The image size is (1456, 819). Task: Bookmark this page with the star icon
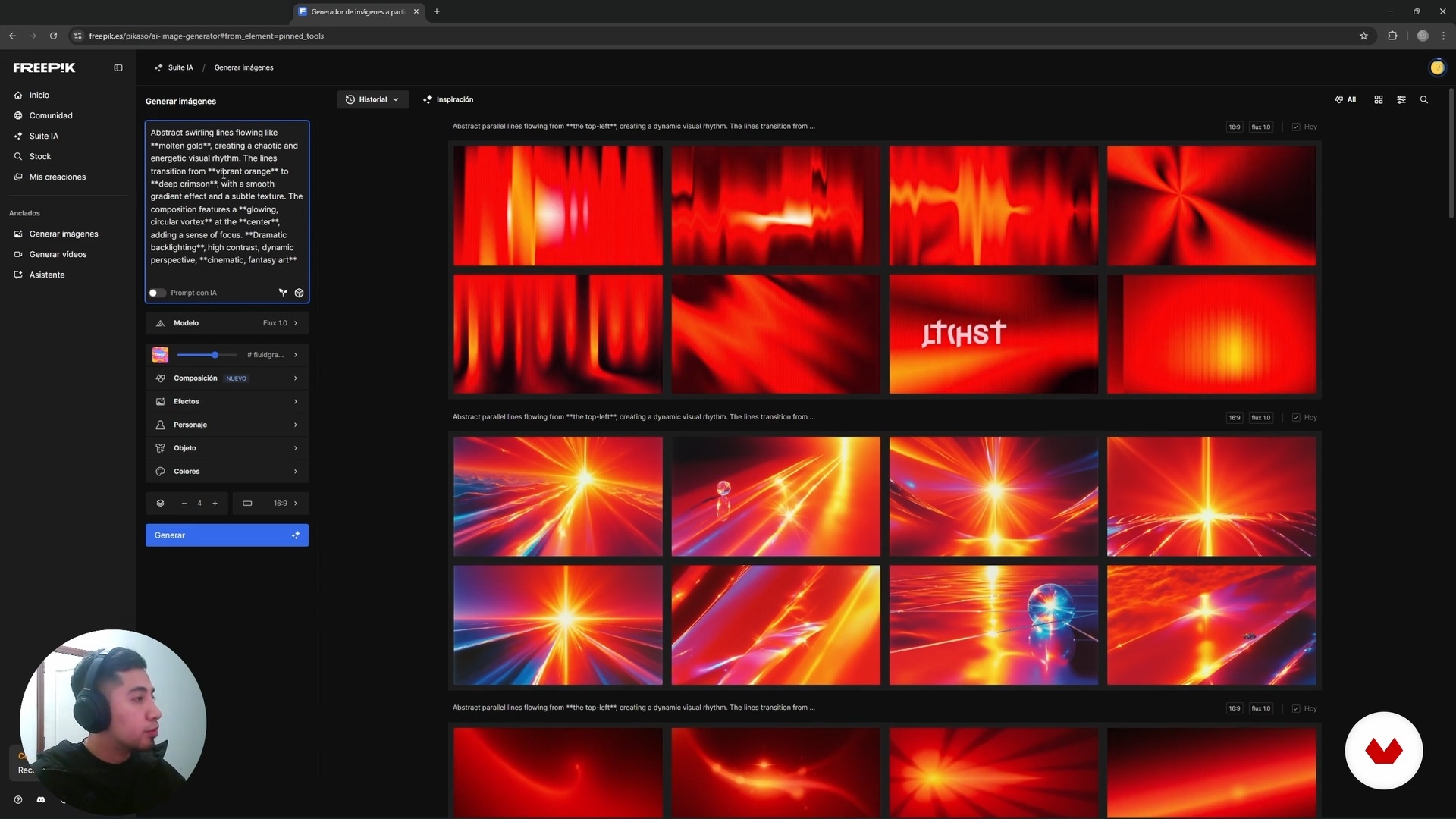point(1363,36)
